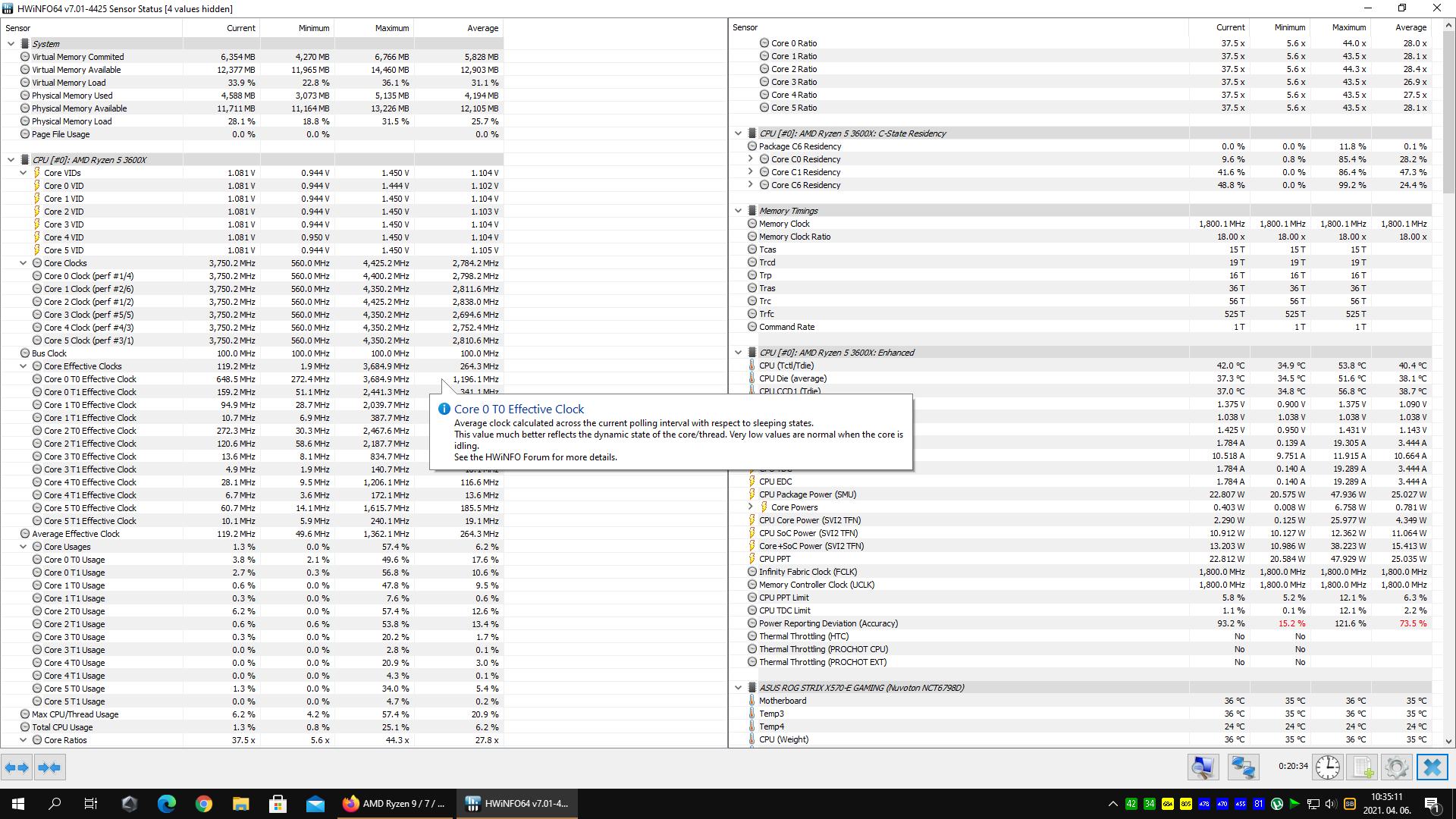Click the left panel Average column header

click(458, 28)
